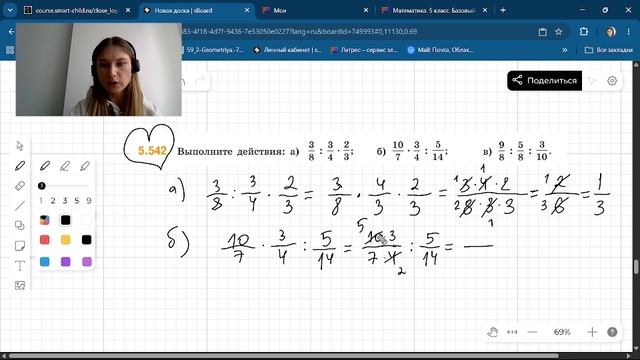This screenshot has width=640, height=360.
Task: Open the custom gradient color picker swatch
Action: tap(44, 220)
